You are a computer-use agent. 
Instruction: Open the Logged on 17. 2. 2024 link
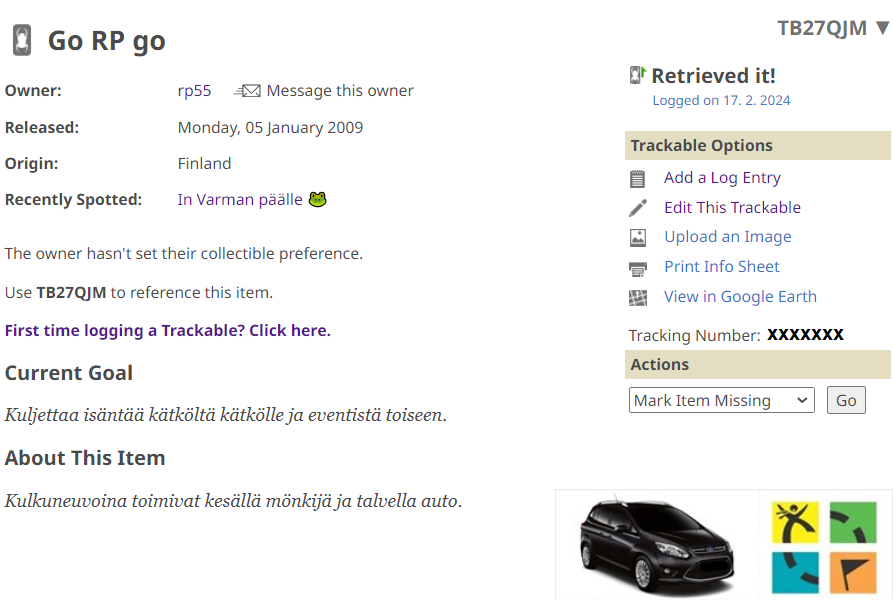click(x=721, y=100)
